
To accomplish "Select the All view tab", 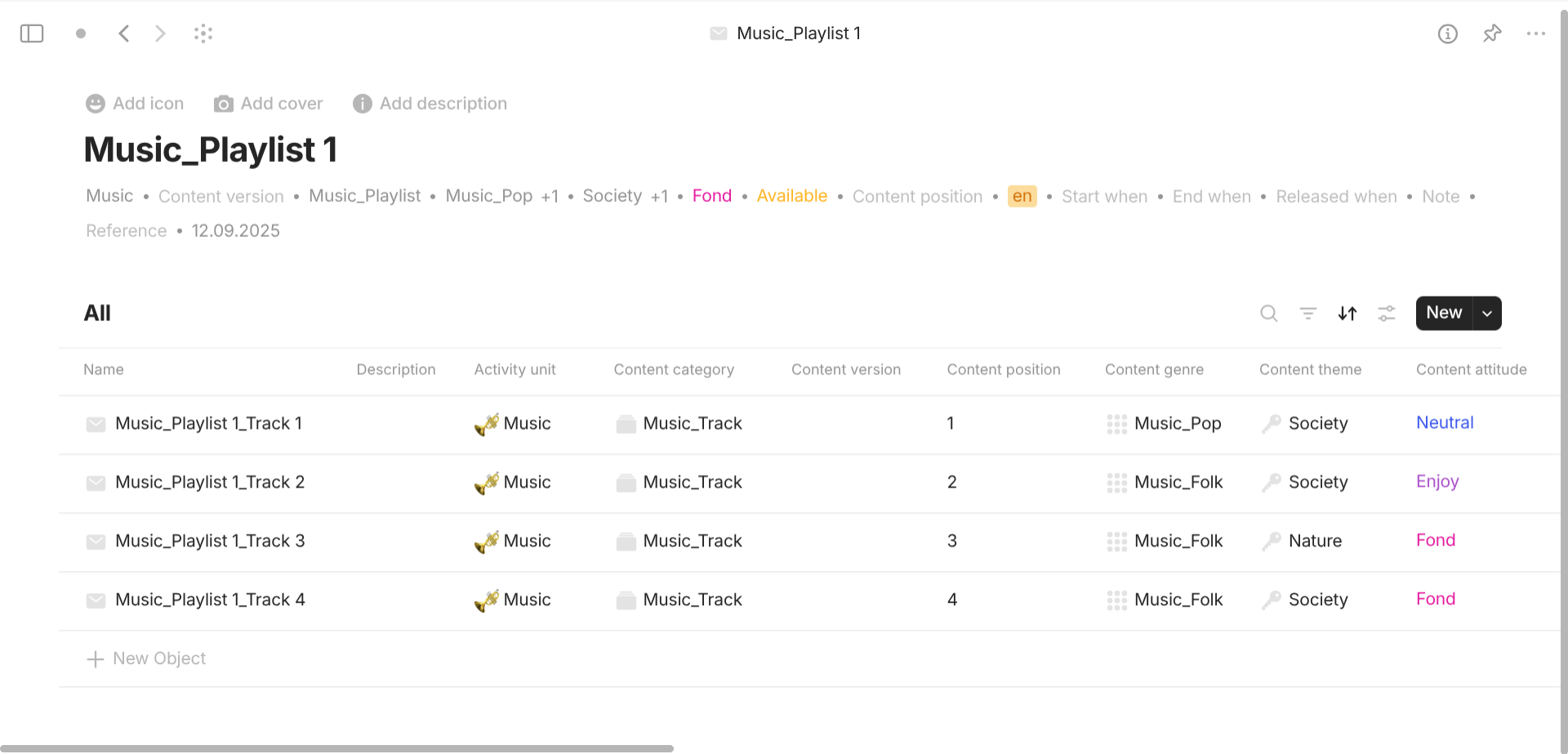I will coord(97,313).
